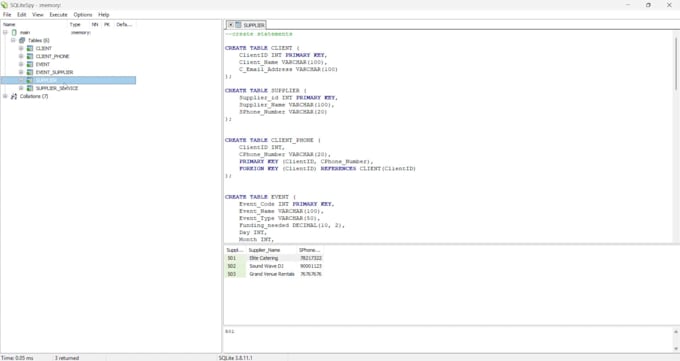The width and height of the screenshot is (680, 361).
Task: Click the NN column header
Action: pyautogui.click(x=95, y=24)
